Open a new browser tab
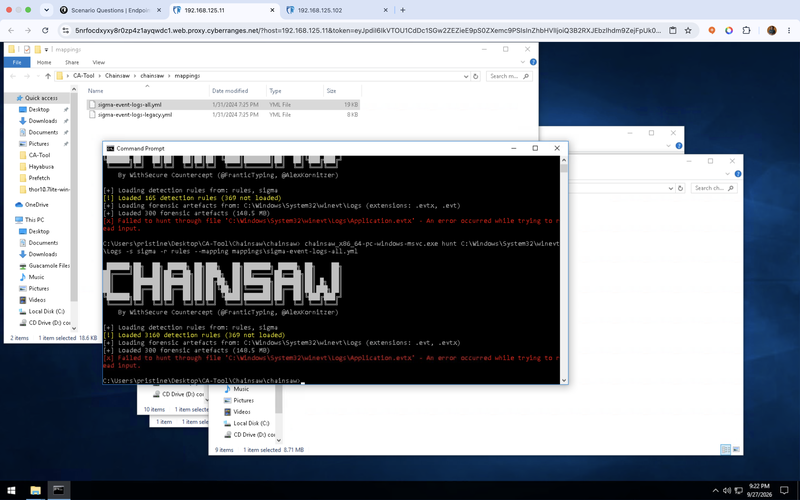 point(403,10)
